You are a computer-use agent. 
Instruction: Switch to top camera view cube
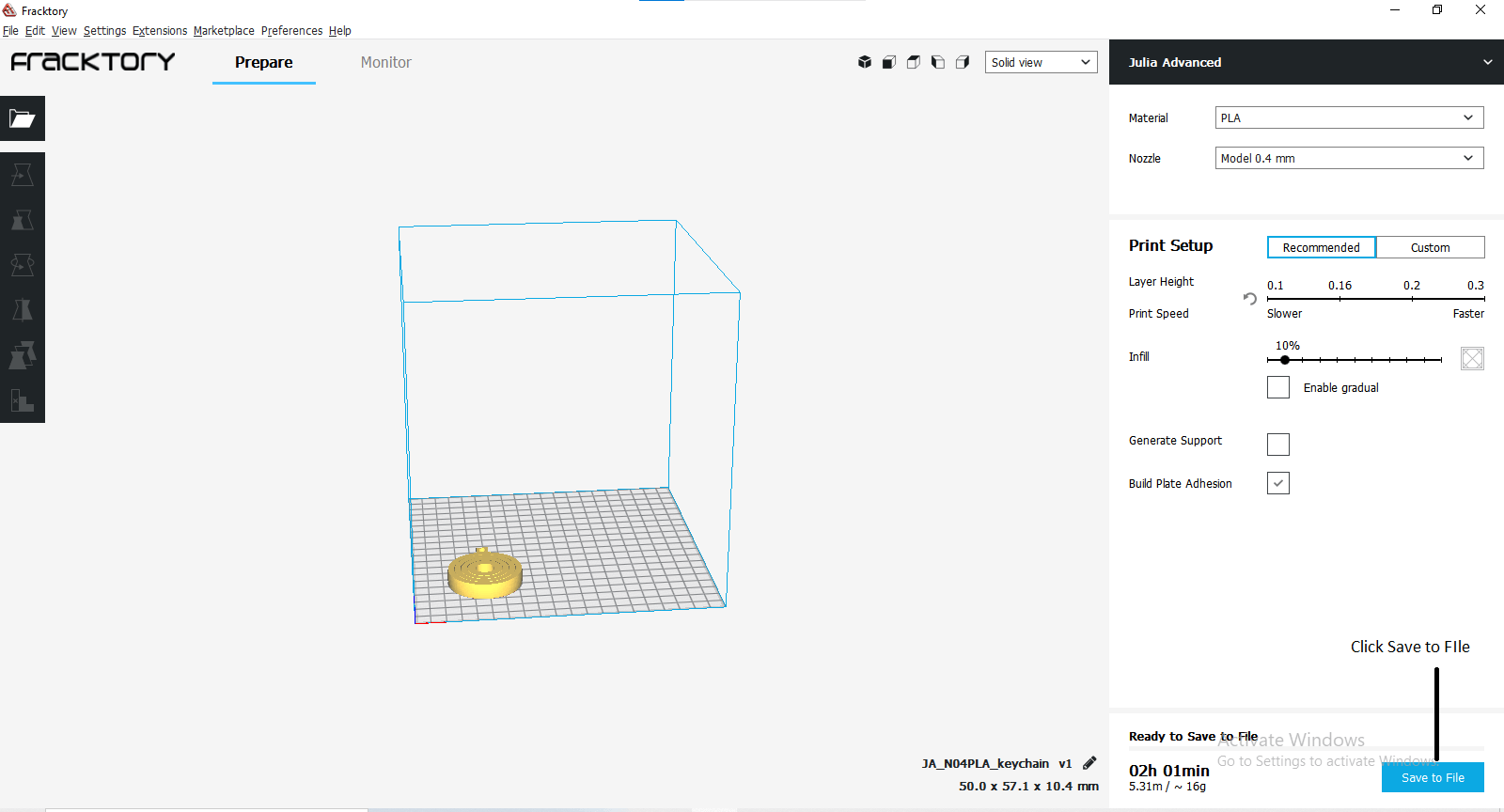point(914,62)
